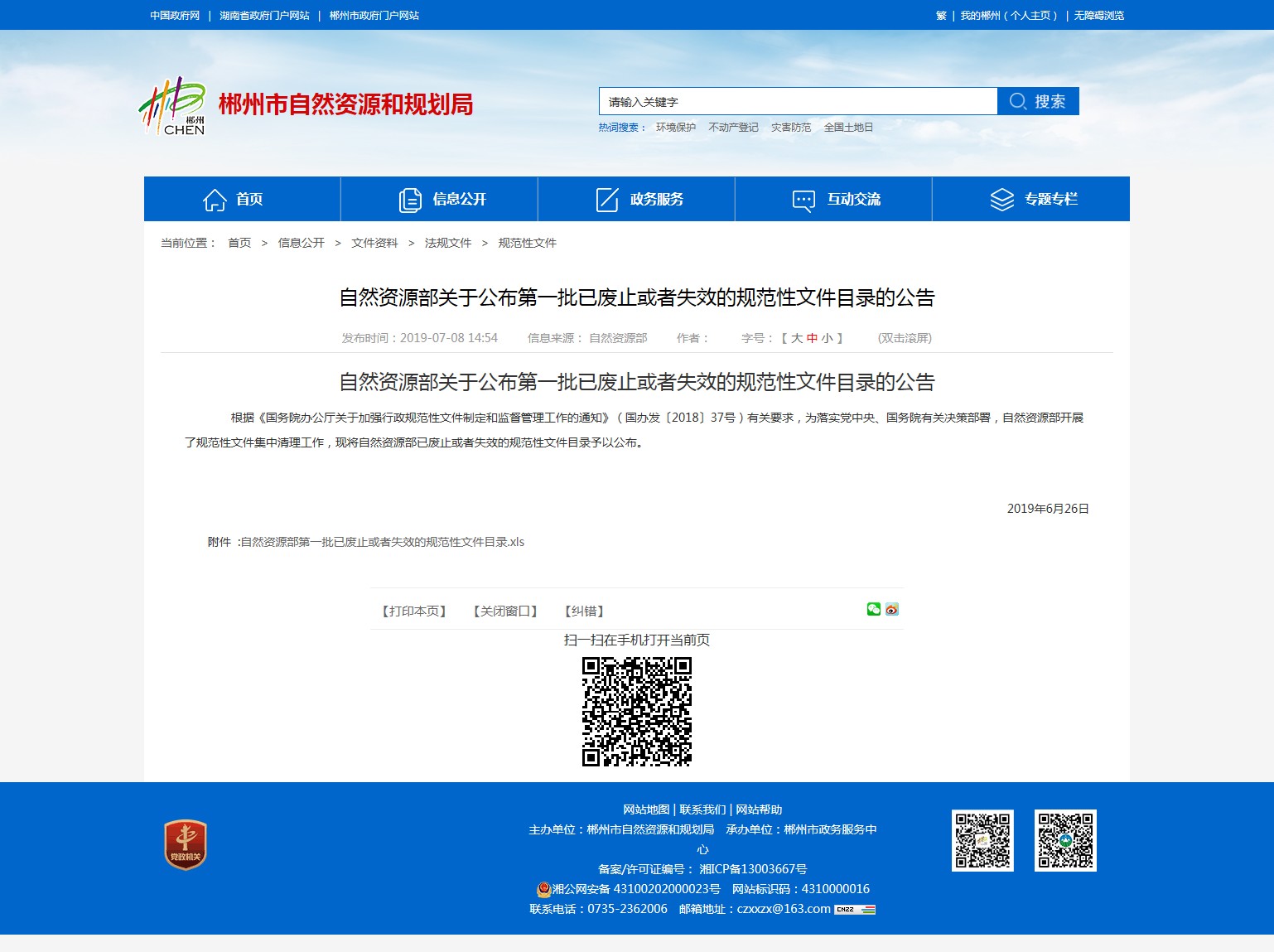Open the 中国政府网 top link
This screenshot has height=952, width=1274.
[x=175, y=16]
